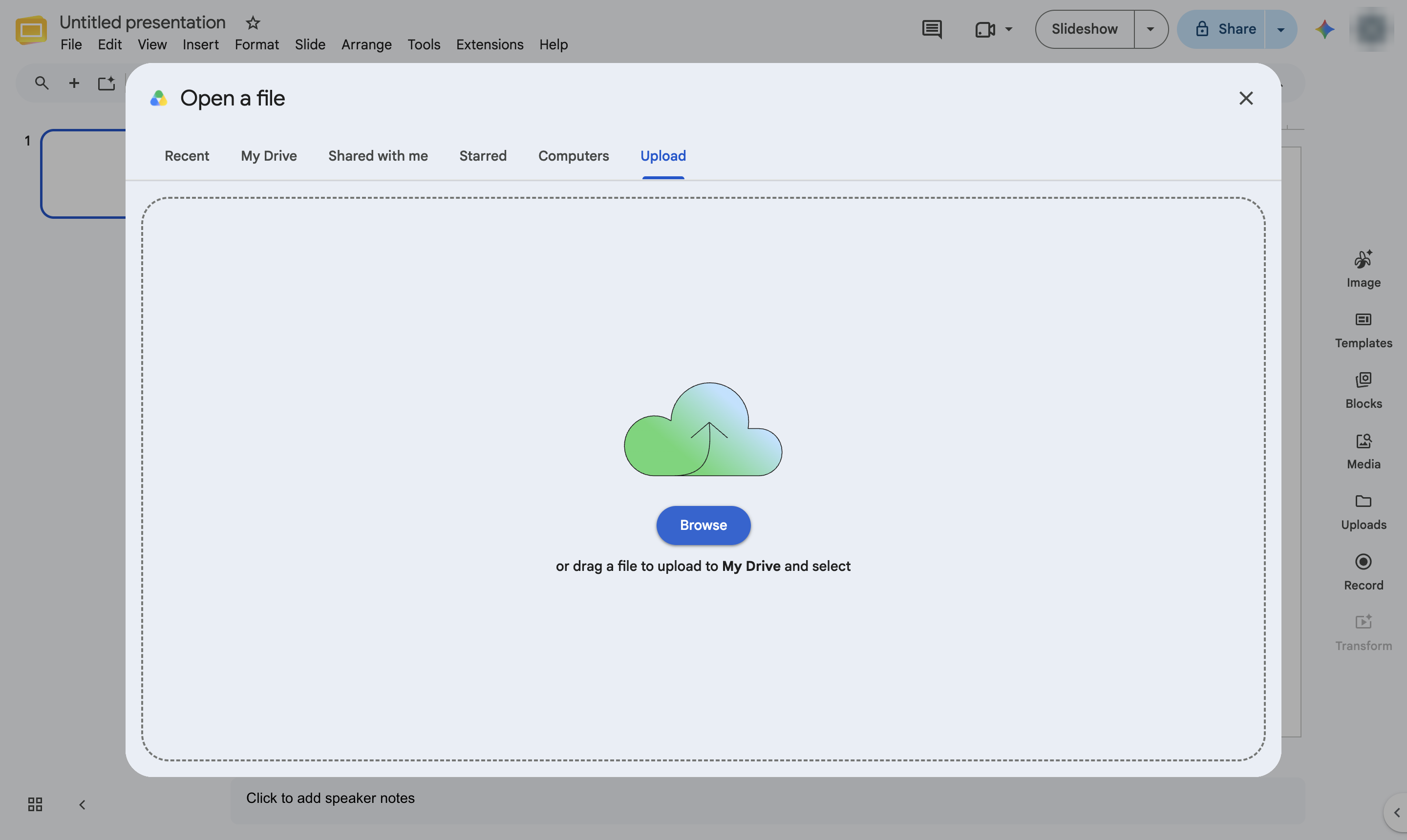
Task: Click the Browse button
Action: click(x=703, y=525)
